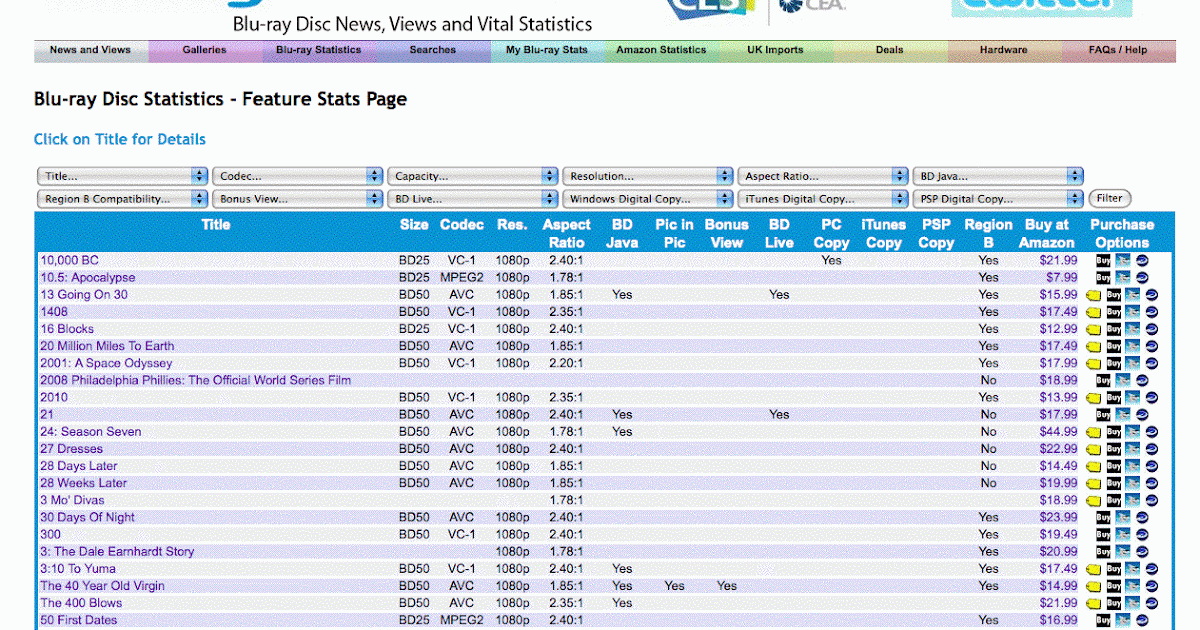Open the FAQs / Help tab
This screenshot has width=1200, height=630.
tap(1118, 50)
